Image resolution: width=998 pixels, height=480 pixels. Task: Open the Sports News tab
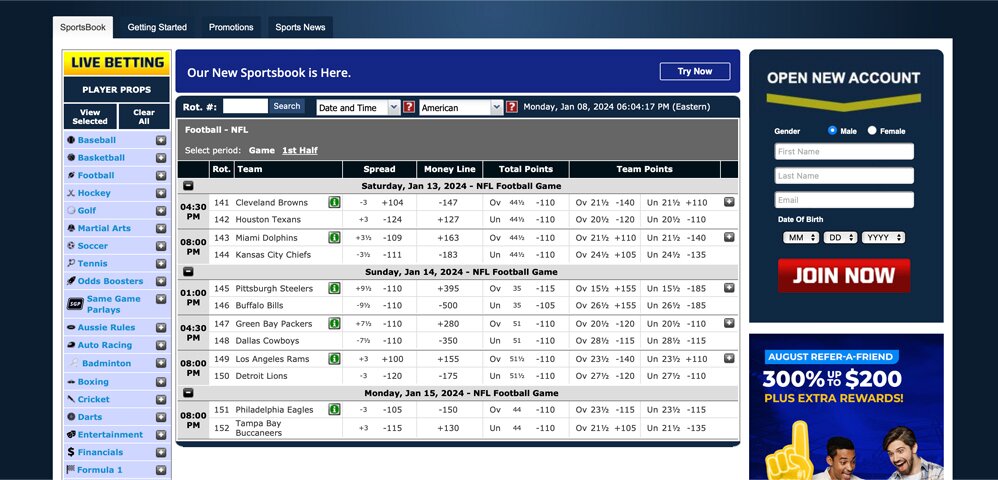(x=300, y=27)
